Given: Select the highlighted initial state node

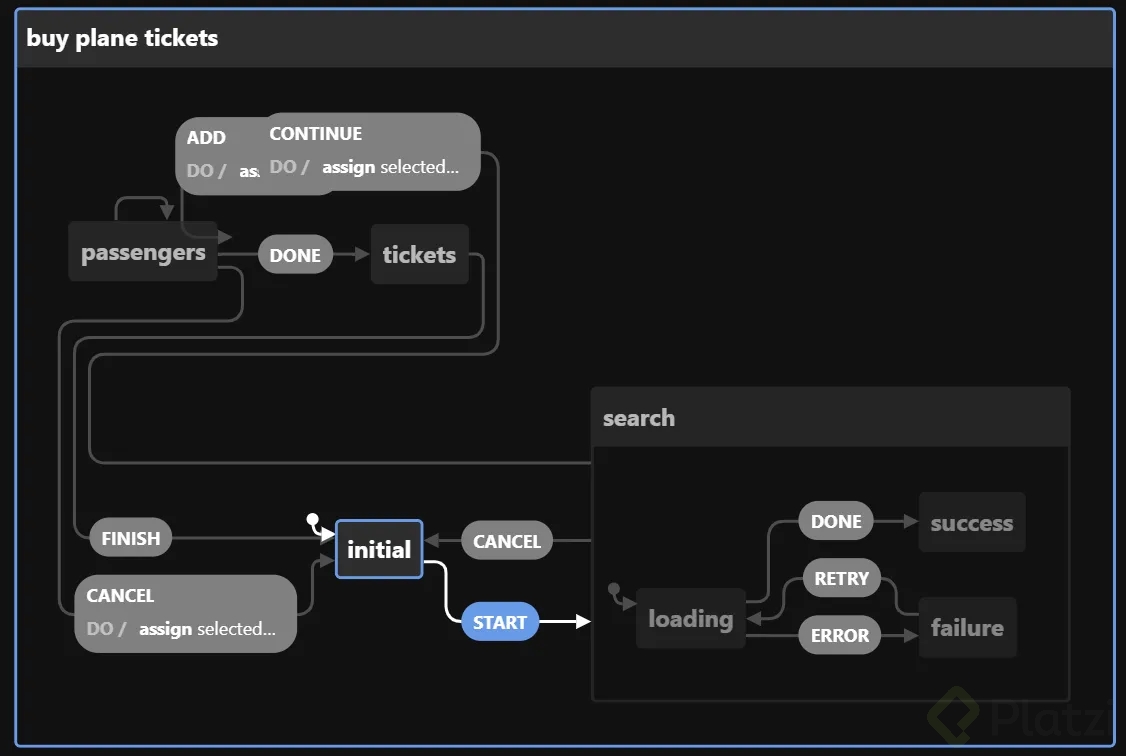Looking at the screenshot, I should (379, 549).
